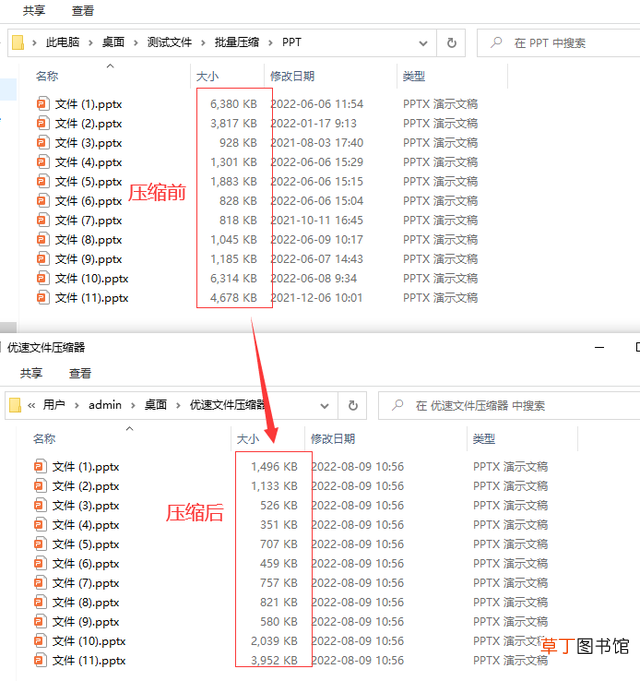This screenshot has height=681, width=640.
Task: Open 共享 tab in 优速文件压缩器 window
Action: pos(31,373)
